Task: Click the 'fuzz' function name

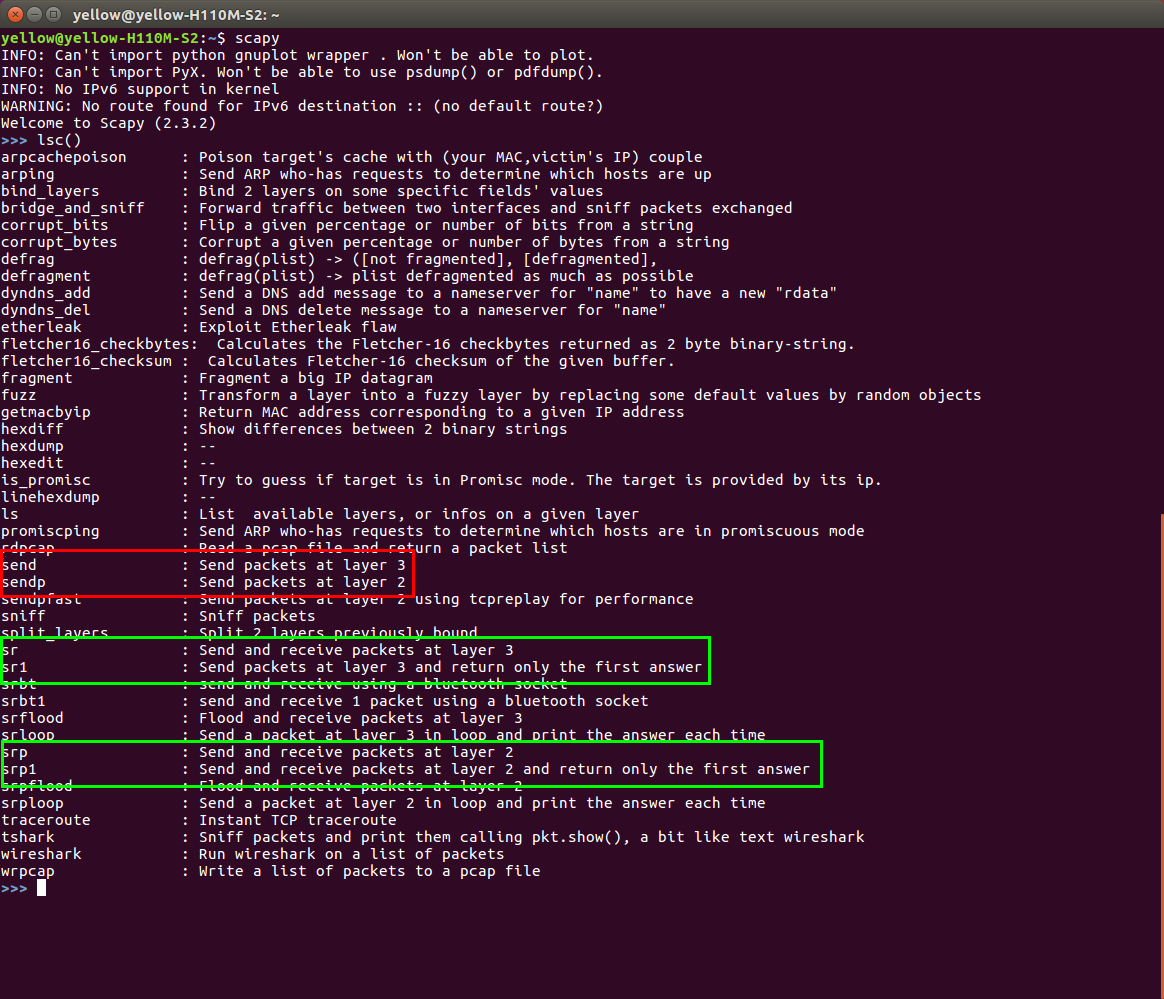Action: click(x=19, y=396)
